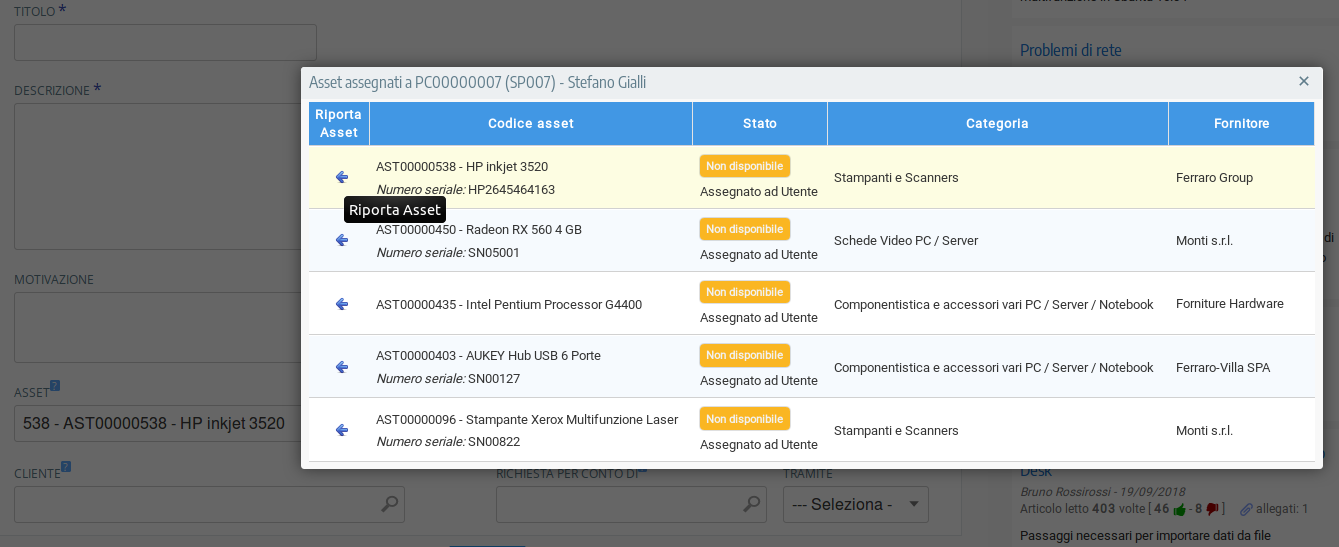Click arrow for AST00000096 Stampante Xerox
The width and height of the screenshot is (1339, 547).
[x=341, y=430]
